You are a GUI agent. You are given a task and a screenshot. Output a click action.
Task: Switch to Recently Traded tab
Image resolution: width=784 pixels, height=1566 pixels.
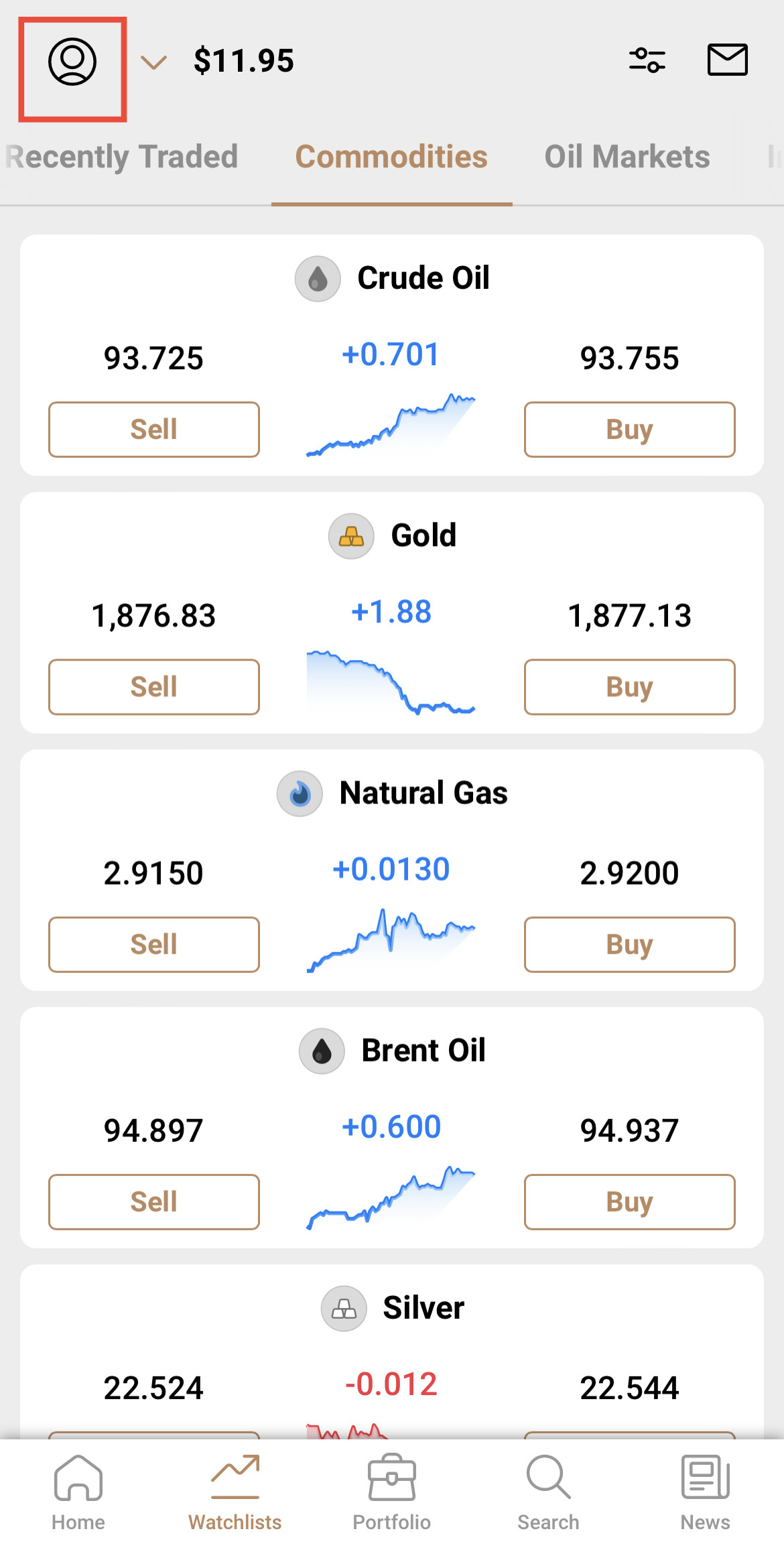[x=122, y=157]
